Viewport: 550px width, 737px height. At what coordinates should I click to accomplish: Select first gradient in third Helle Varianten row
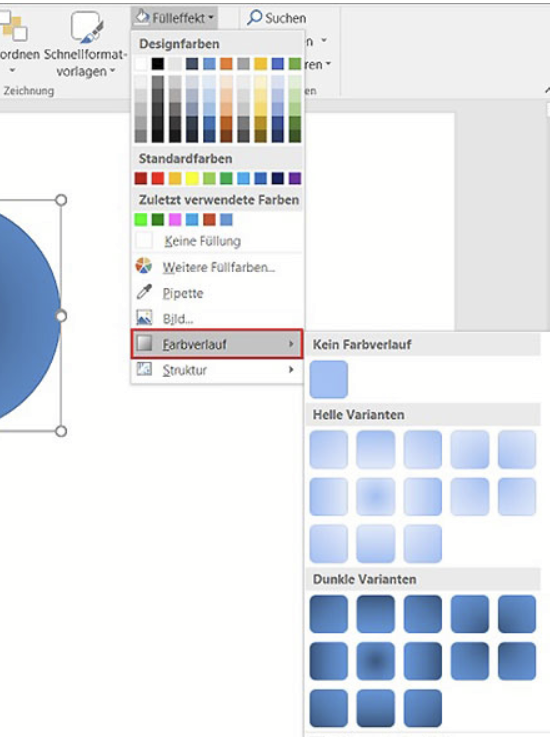point(329,544)
